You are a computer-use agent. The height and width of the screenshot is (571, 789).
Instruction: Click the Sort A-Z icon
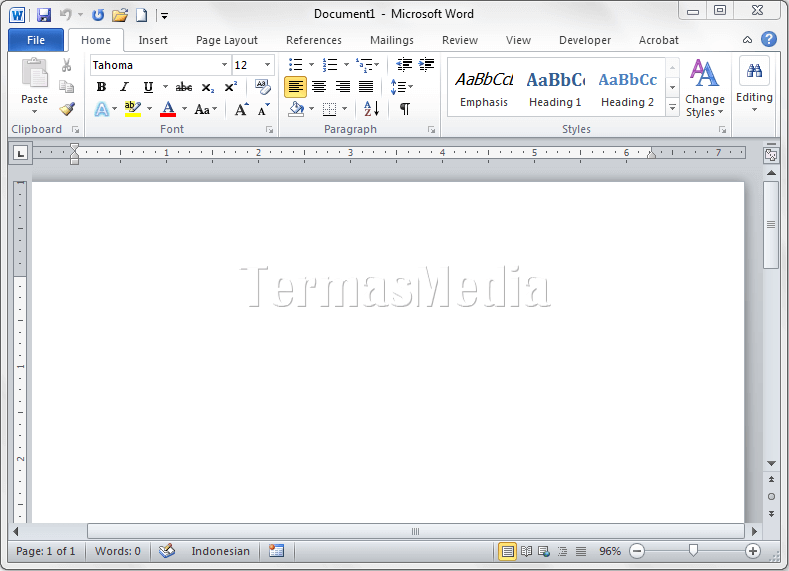[371, 109]
